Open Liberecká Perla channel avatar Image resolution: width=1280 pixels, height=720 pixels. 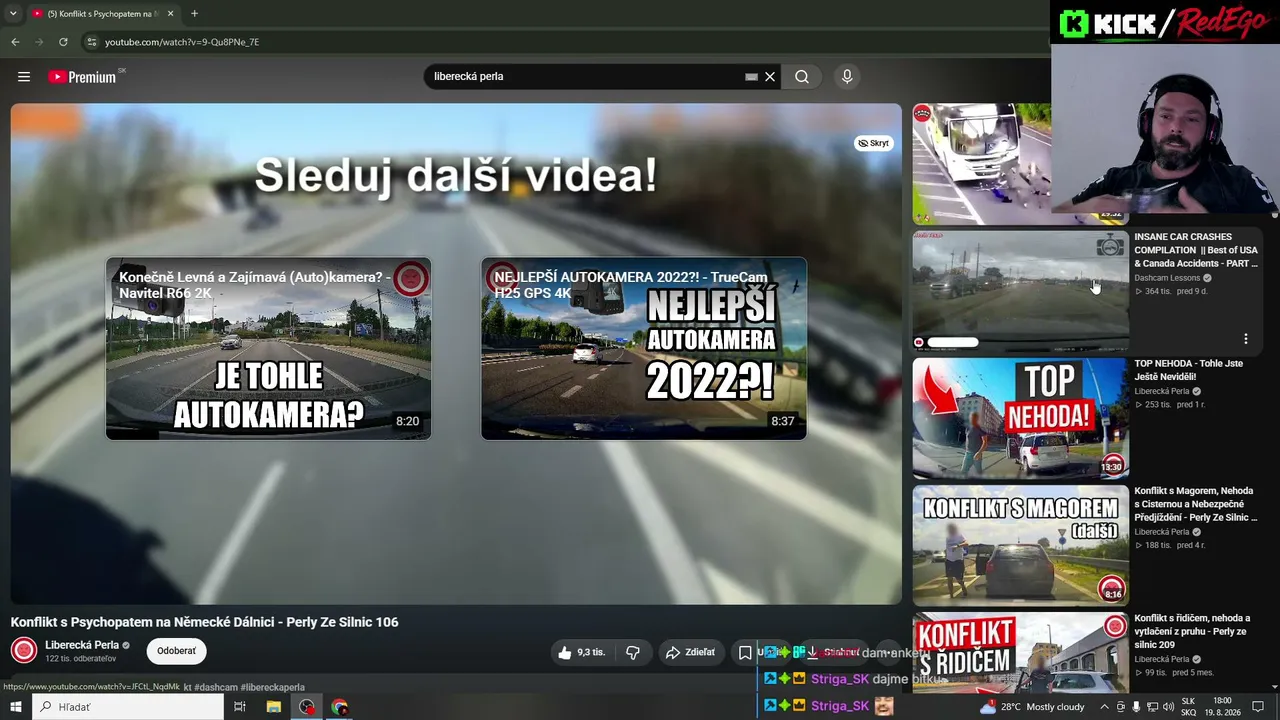coord(24,651)
